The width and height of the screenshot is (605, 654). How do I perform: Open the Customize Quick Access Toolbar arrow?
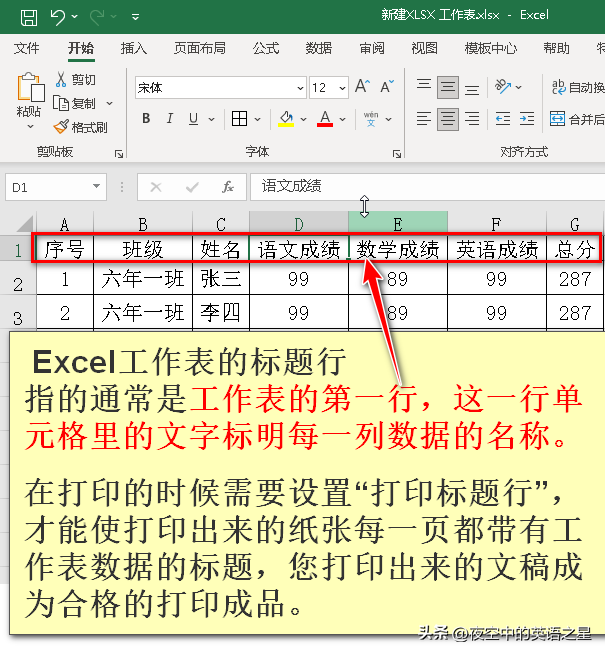pyautogui.click(x=135, y=17)
